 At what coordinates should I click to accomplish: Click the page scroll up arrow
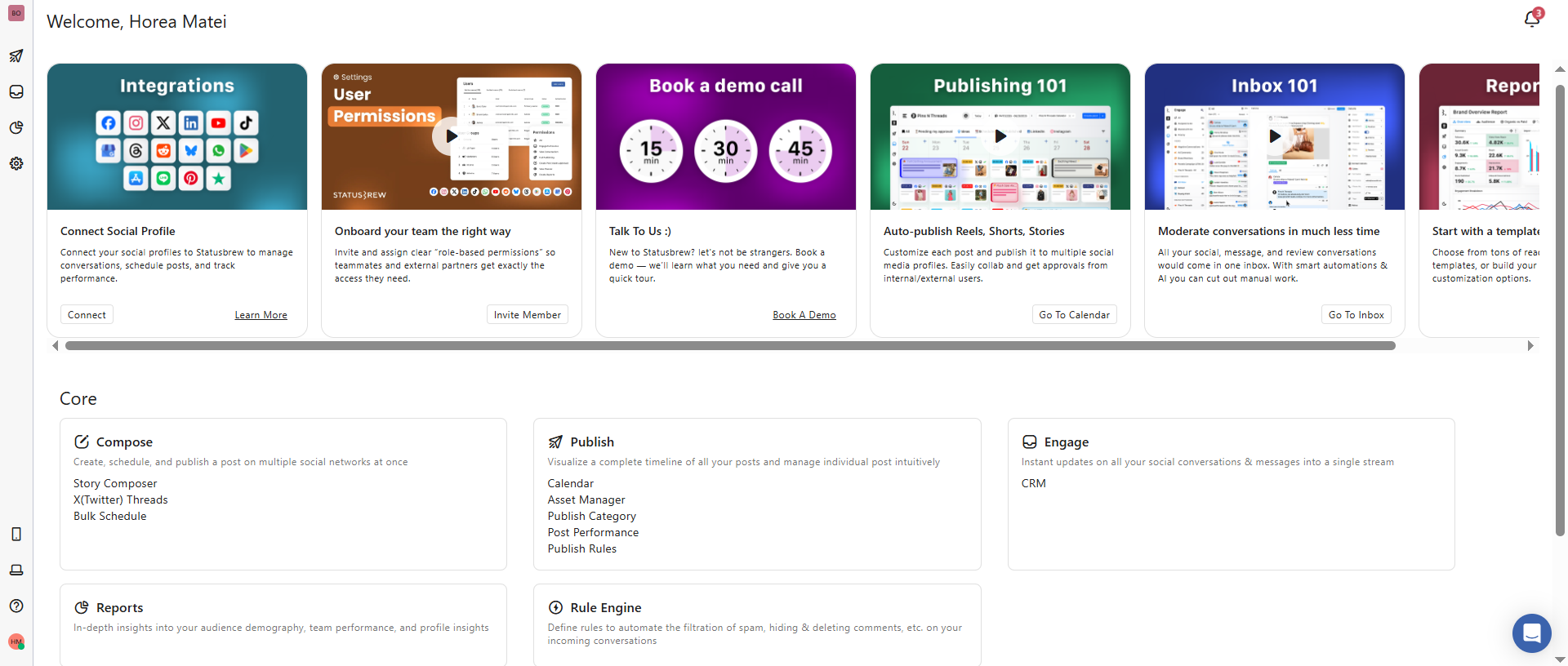click(1560, 69)
